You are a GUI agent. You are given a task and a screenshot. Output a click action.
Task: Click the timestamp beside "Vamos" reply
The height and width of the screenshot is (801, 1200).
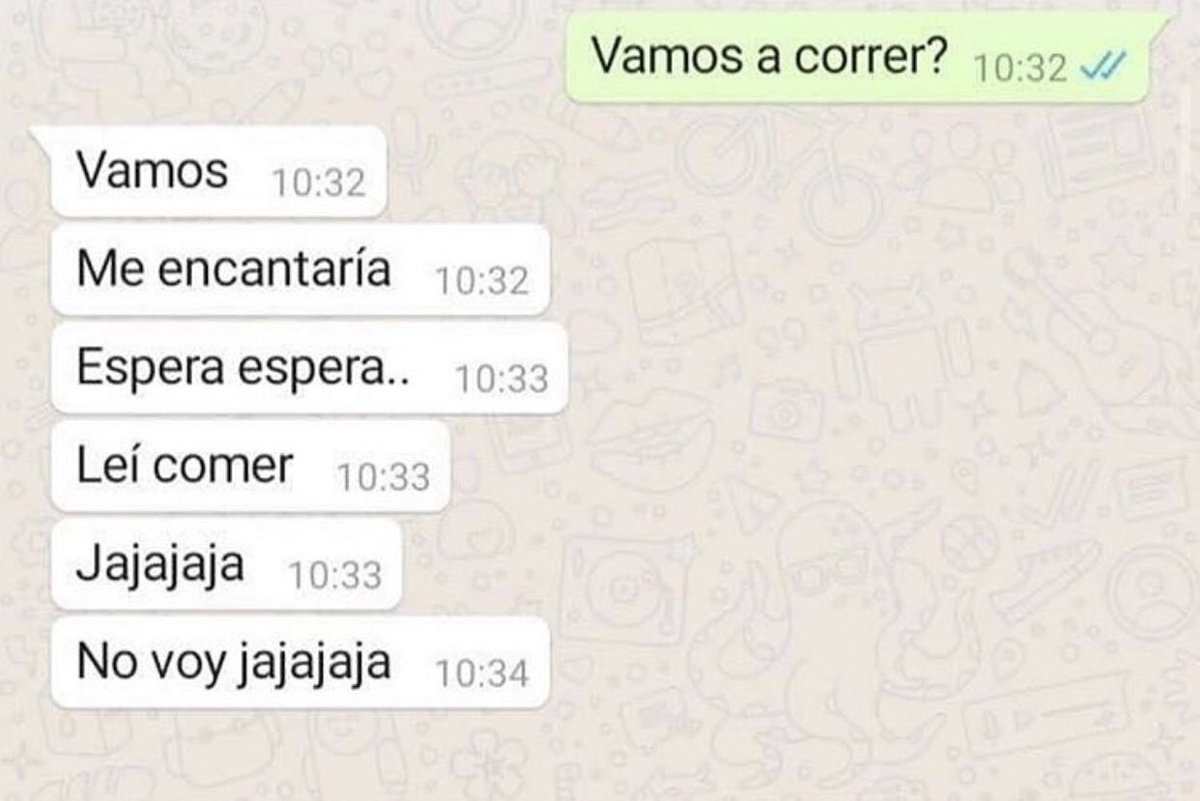coord(319,184)
